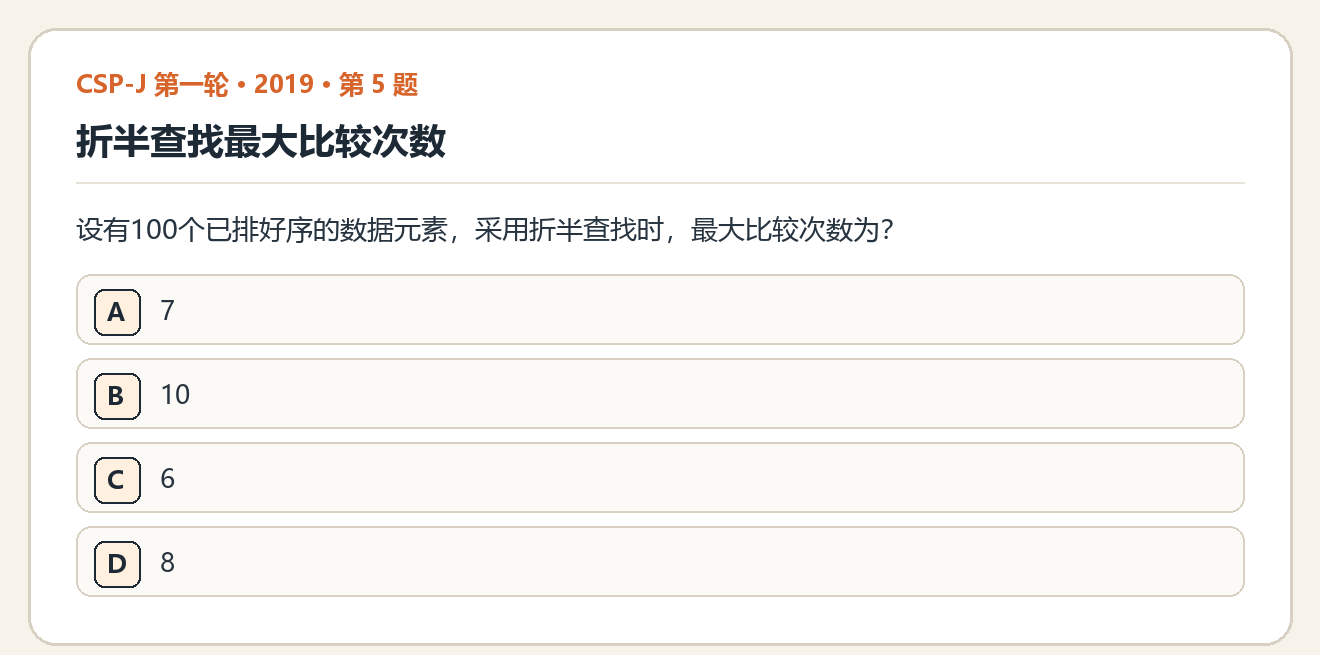1320x655 pixels.
Task: Mark answer option D with value 8
Action: click(x=660, y=562)
